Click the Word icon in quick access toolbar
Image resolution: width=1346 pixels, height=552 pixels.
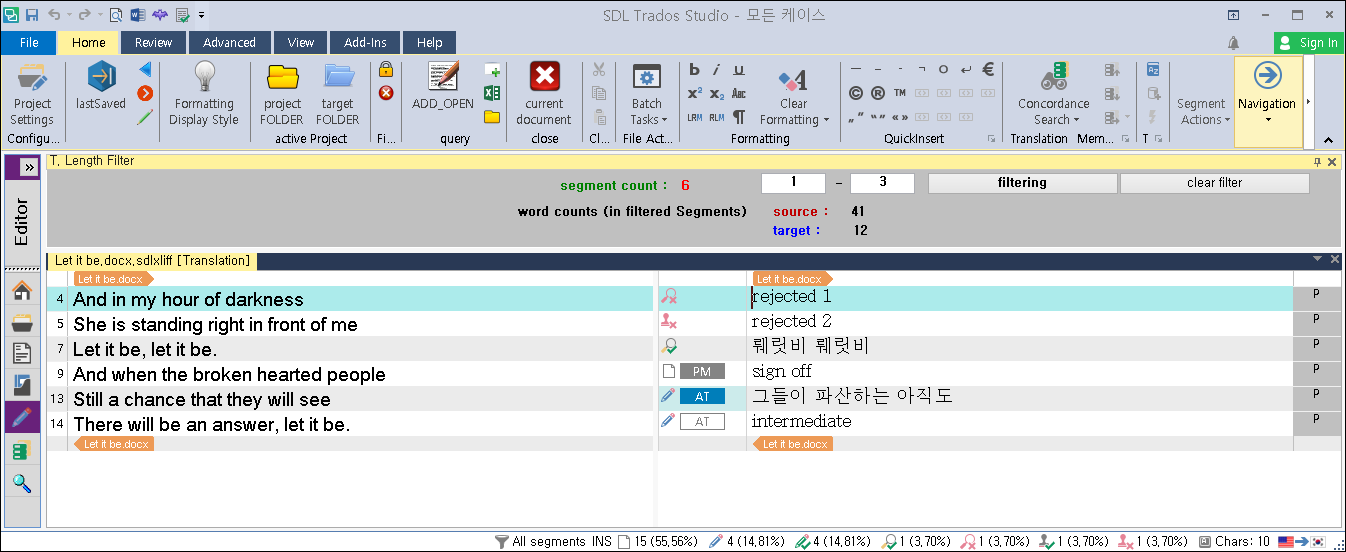(x=137, y=15)
